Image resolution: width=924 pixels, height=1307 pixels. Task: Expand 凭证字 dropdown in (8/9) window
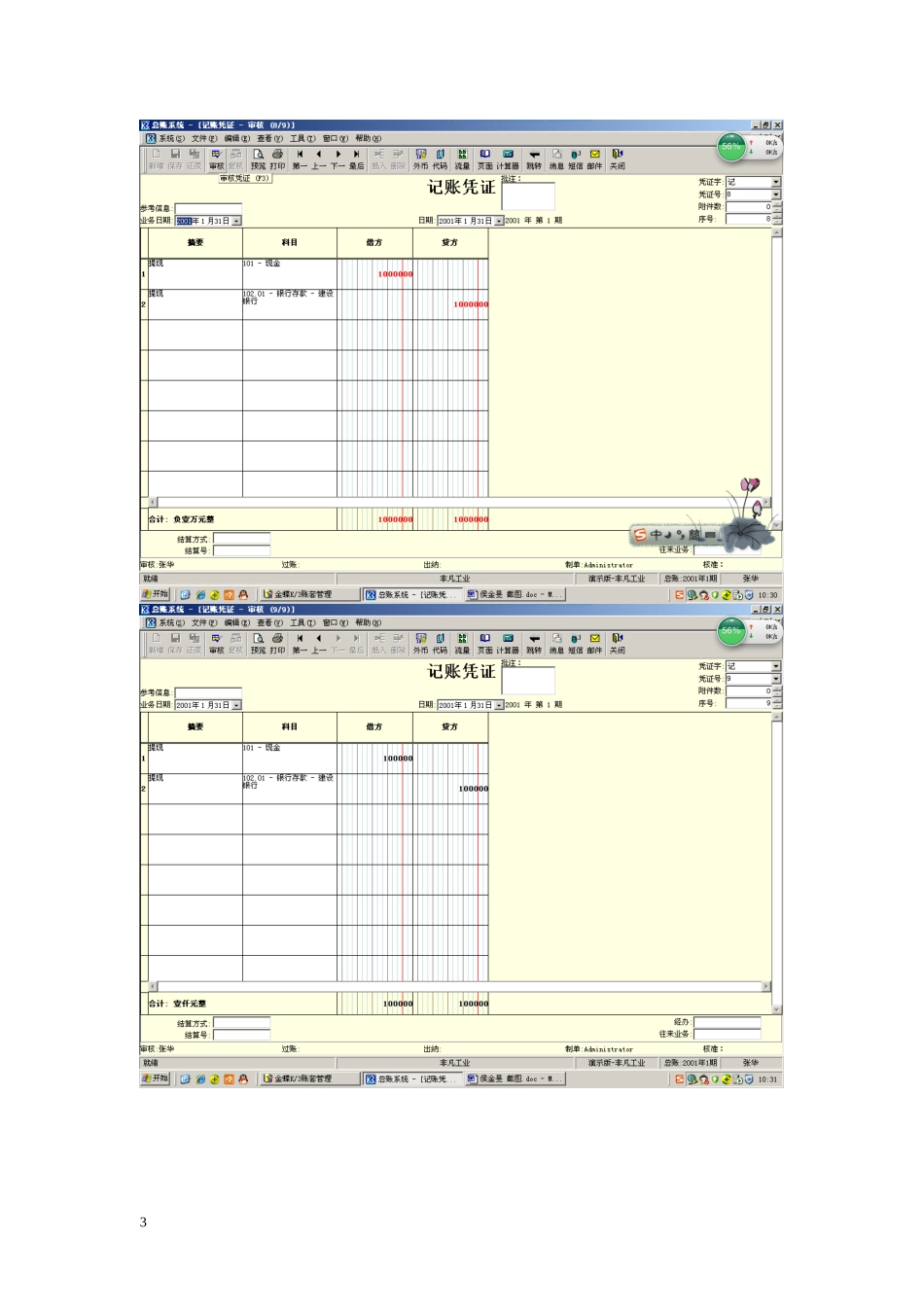(x=776, y=182)
